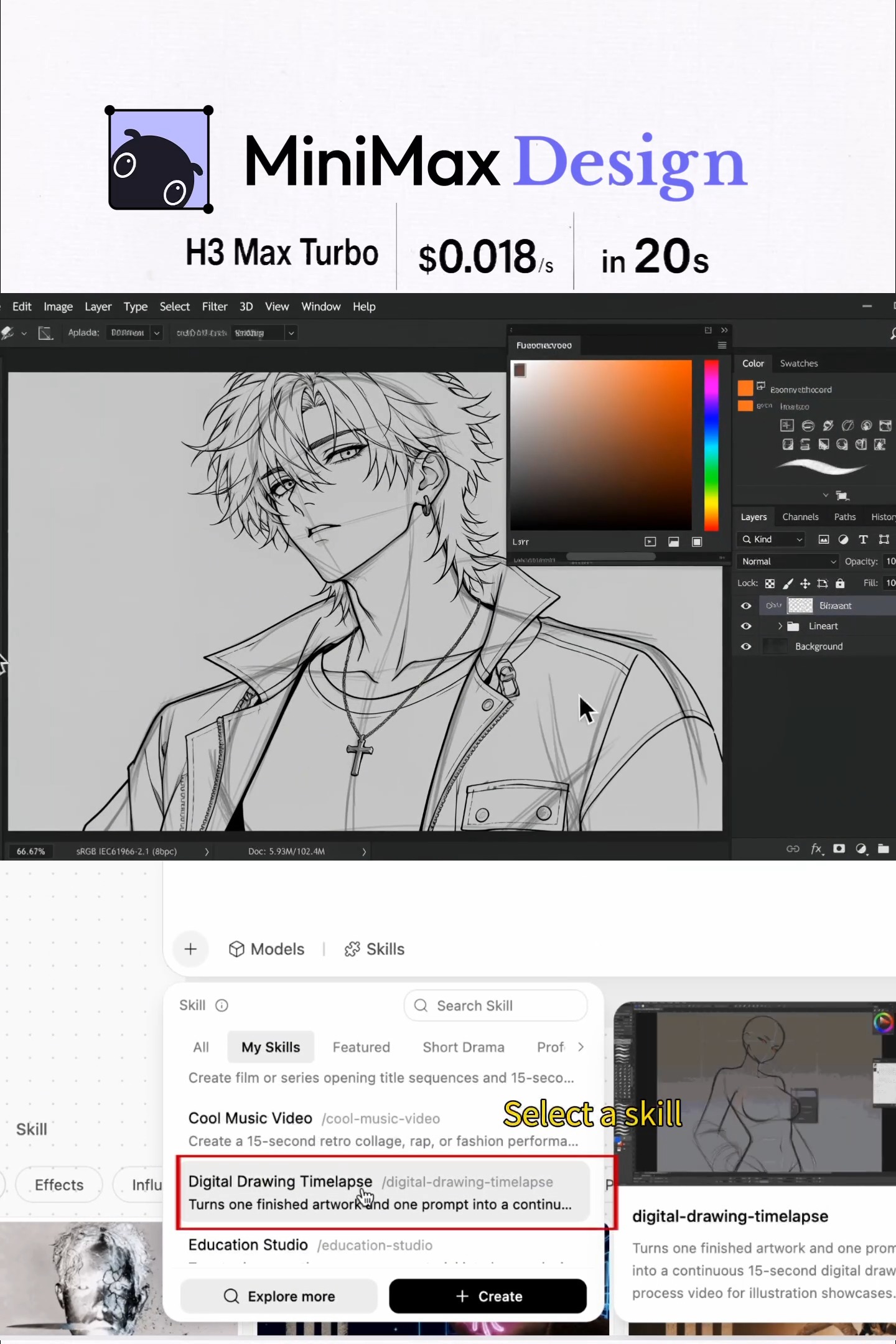Open the Models selector
This screenshot has height=1344, width=896.
pyautogui.click(x=267, y=949)
